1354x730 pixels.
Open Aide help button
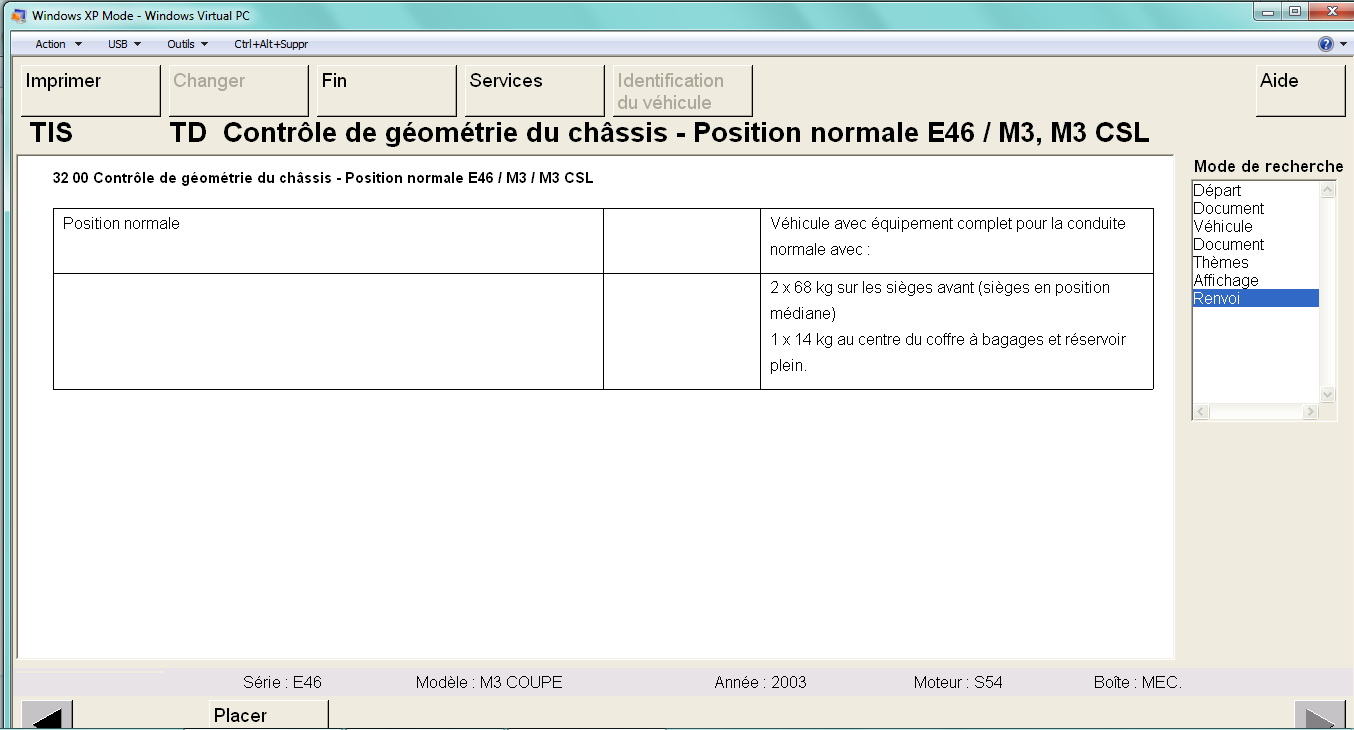[1300, 91]
